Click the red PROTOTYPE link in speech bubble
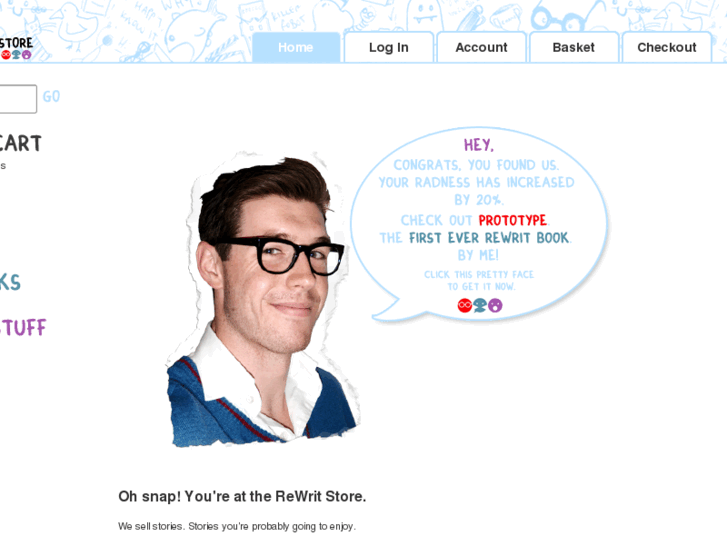 point(512,220)
